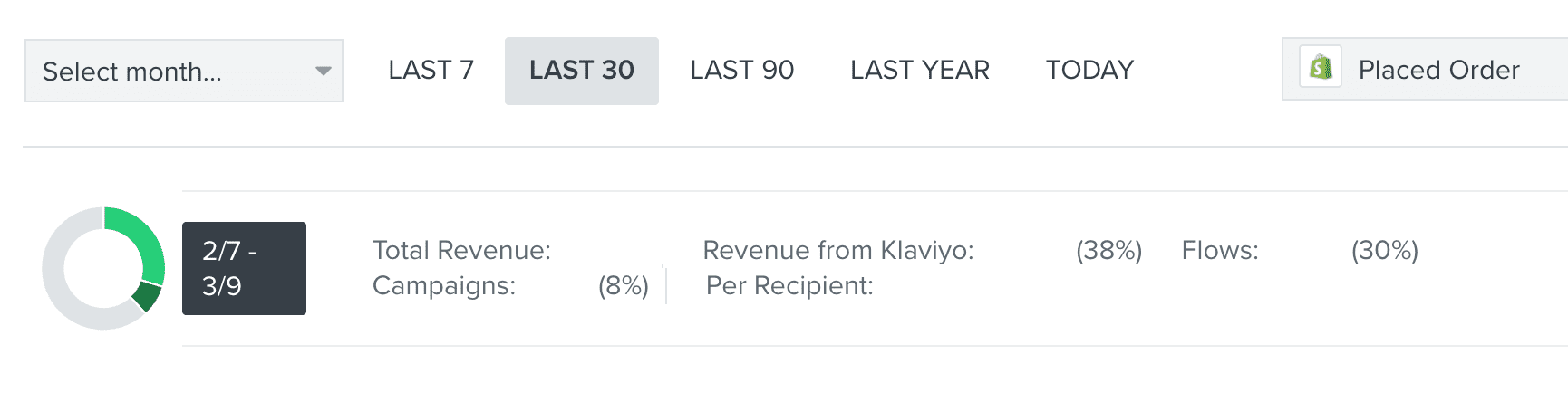Click the Per Recipient label
This screenshot has width=1568, height=393.
(x=789, y=286)
